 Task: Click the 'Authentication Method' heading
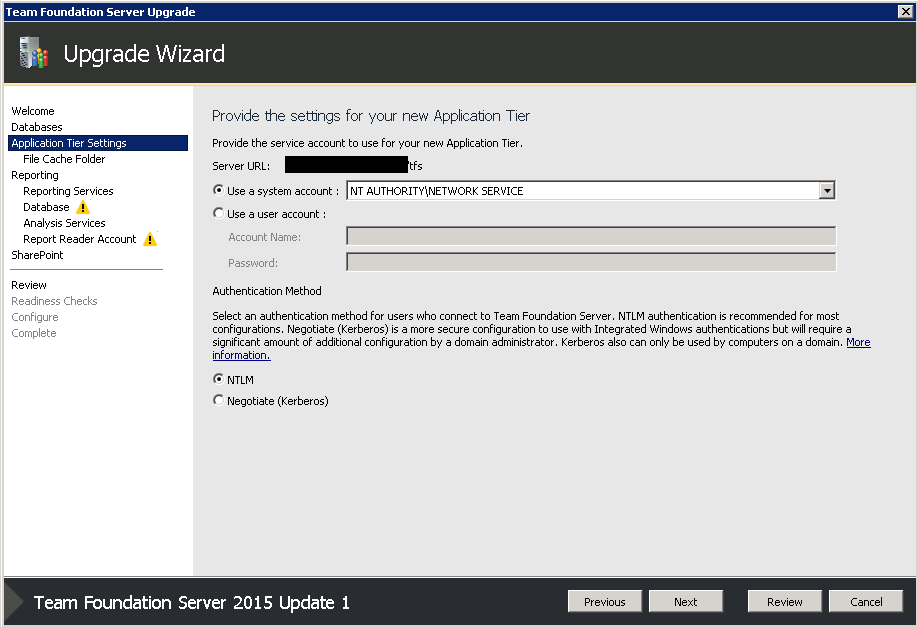coord(266,291)
